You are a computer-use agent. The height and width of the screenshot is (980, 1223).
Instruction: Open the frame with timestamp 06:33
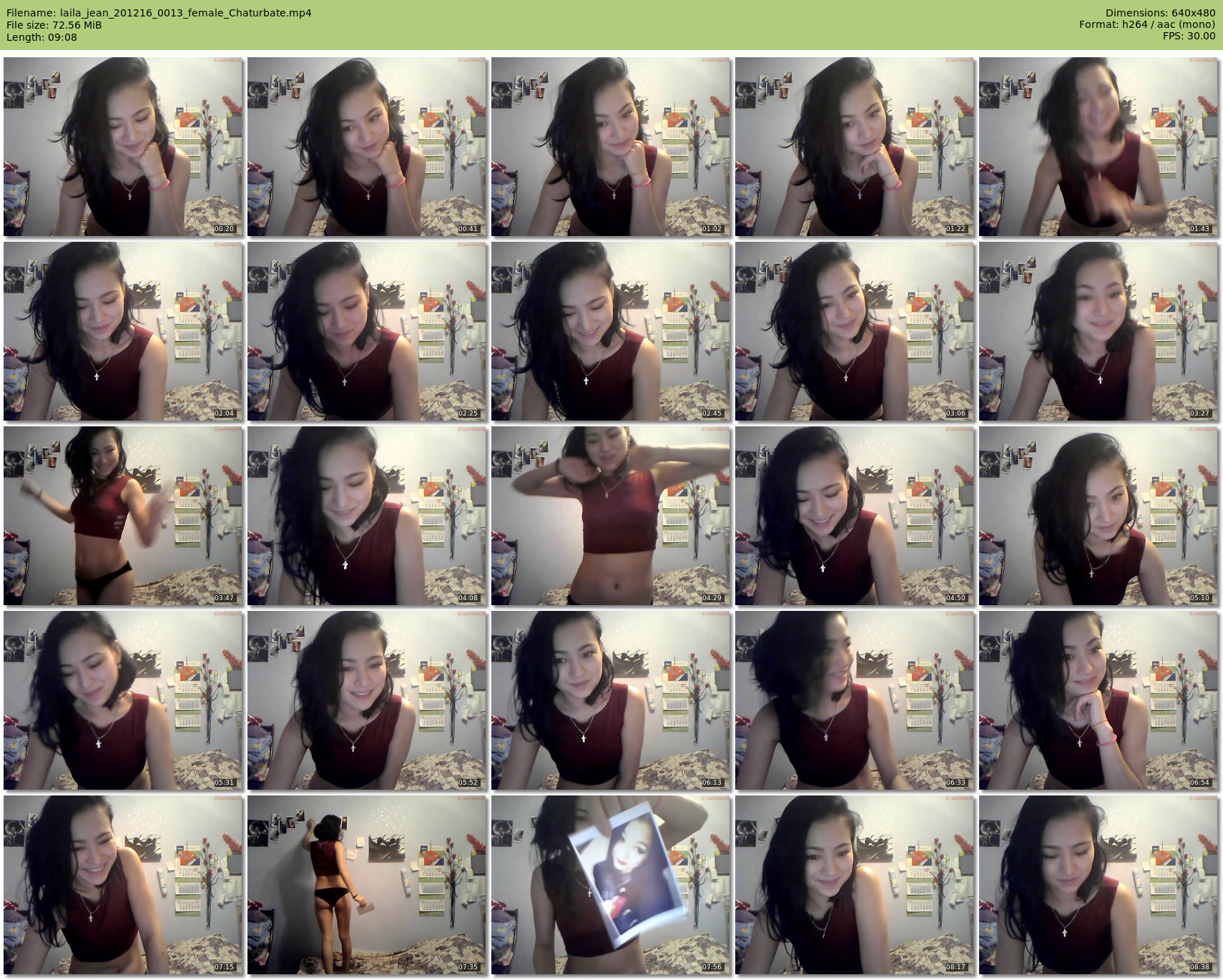click(855, 700)
